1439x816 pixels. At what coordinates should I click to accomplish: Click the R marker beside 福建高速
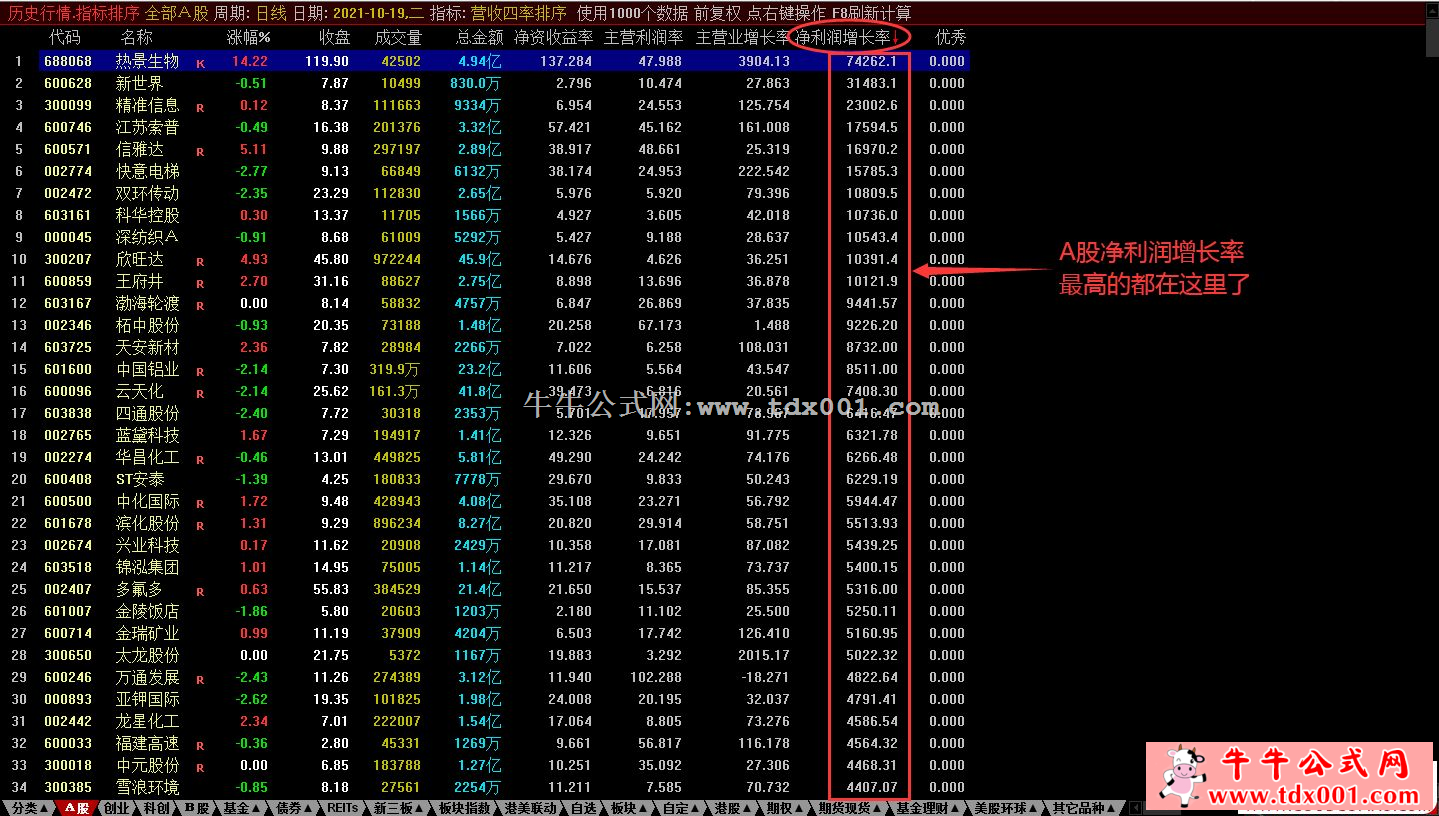point(200,746)
